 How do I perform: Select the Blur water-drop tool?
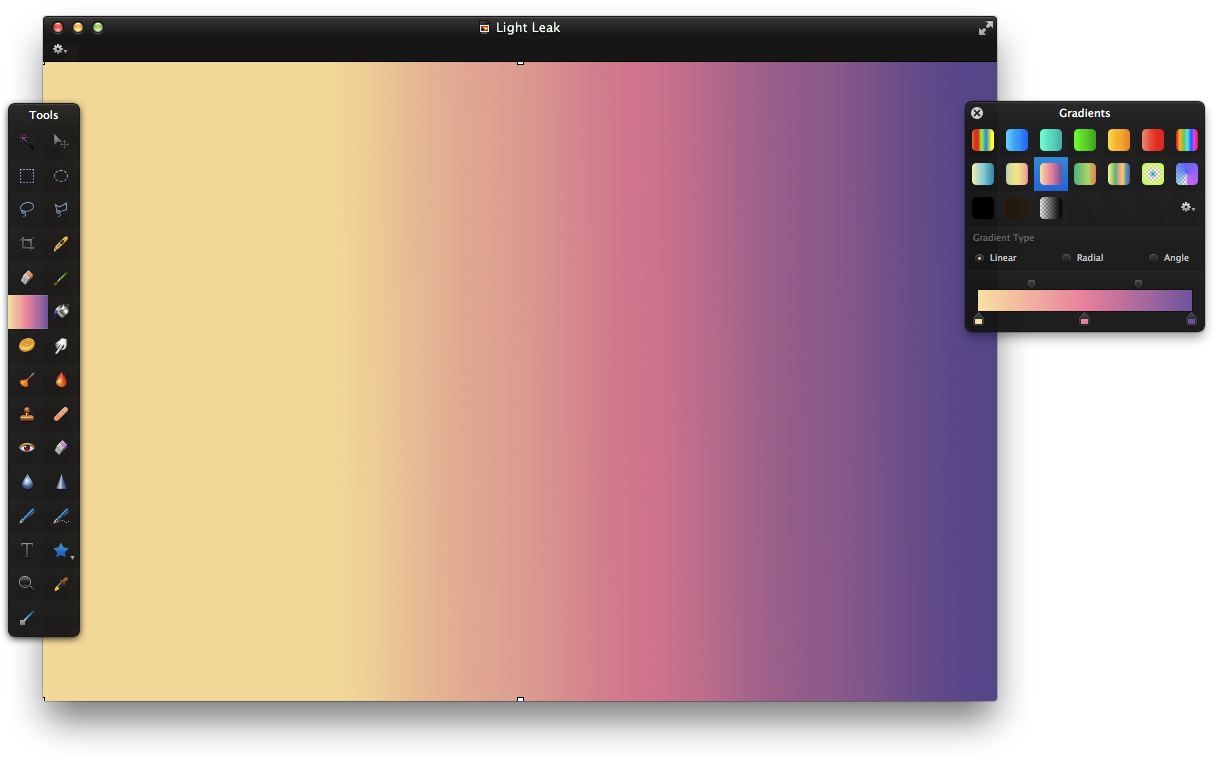(x=27, y=482)
